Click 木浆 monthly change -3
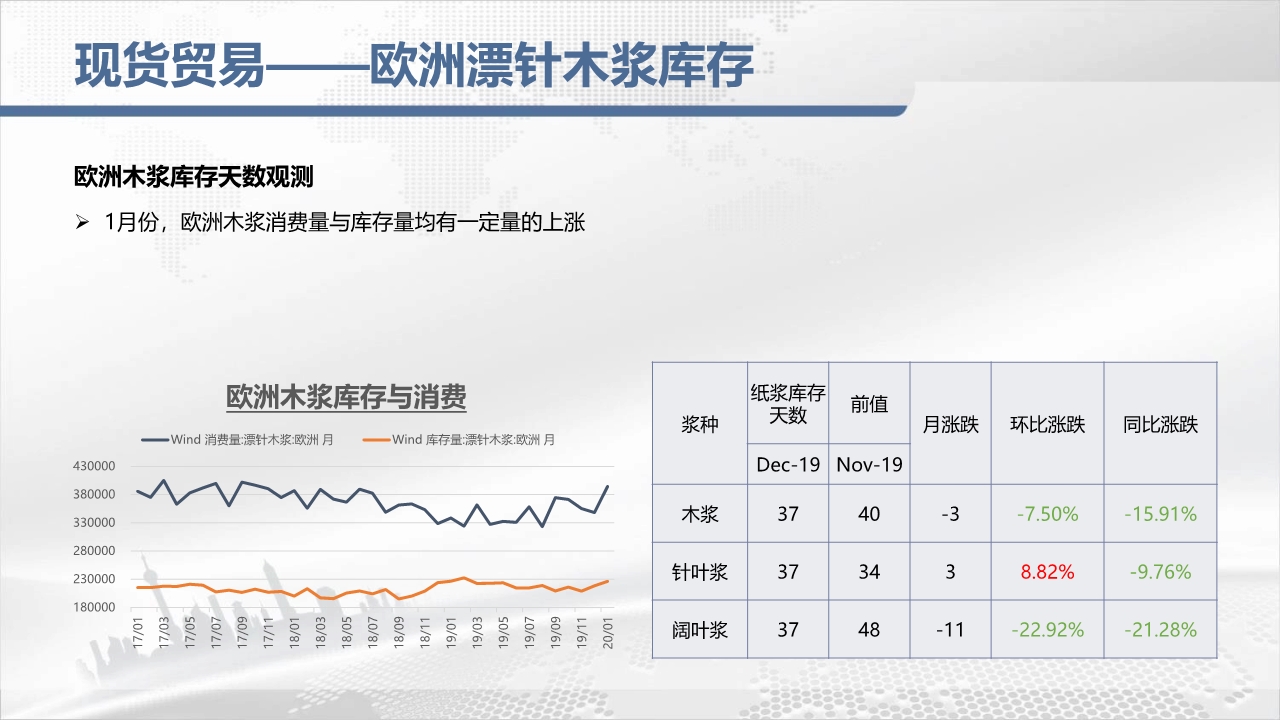The image size is (1280, 720). 950,514
